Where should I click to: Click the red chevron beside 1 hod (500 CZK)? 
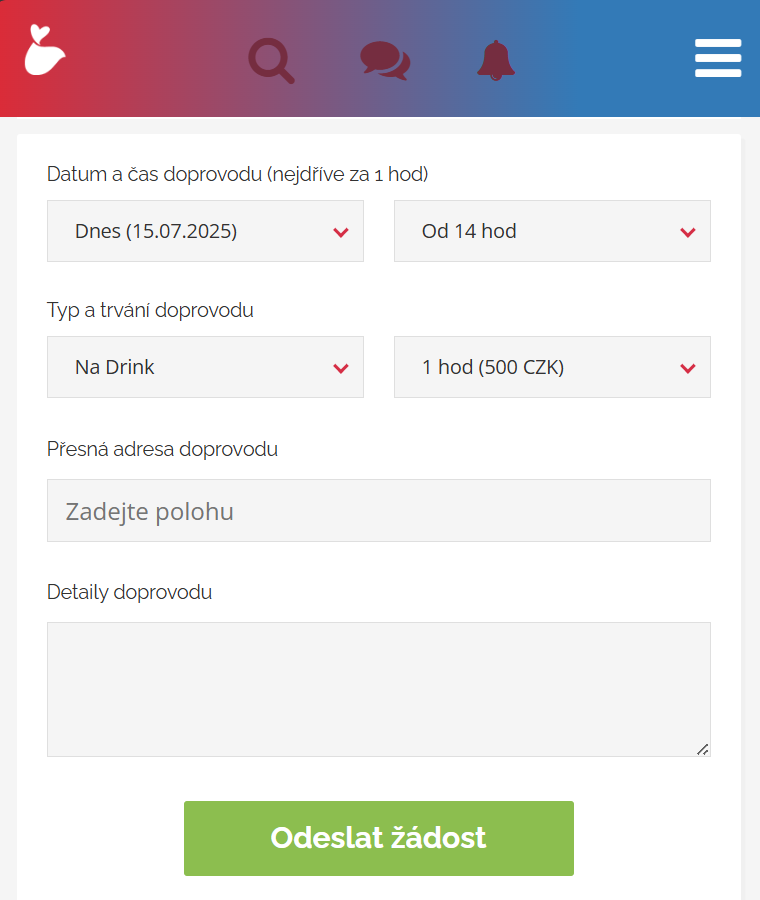[x=688, y=368]
